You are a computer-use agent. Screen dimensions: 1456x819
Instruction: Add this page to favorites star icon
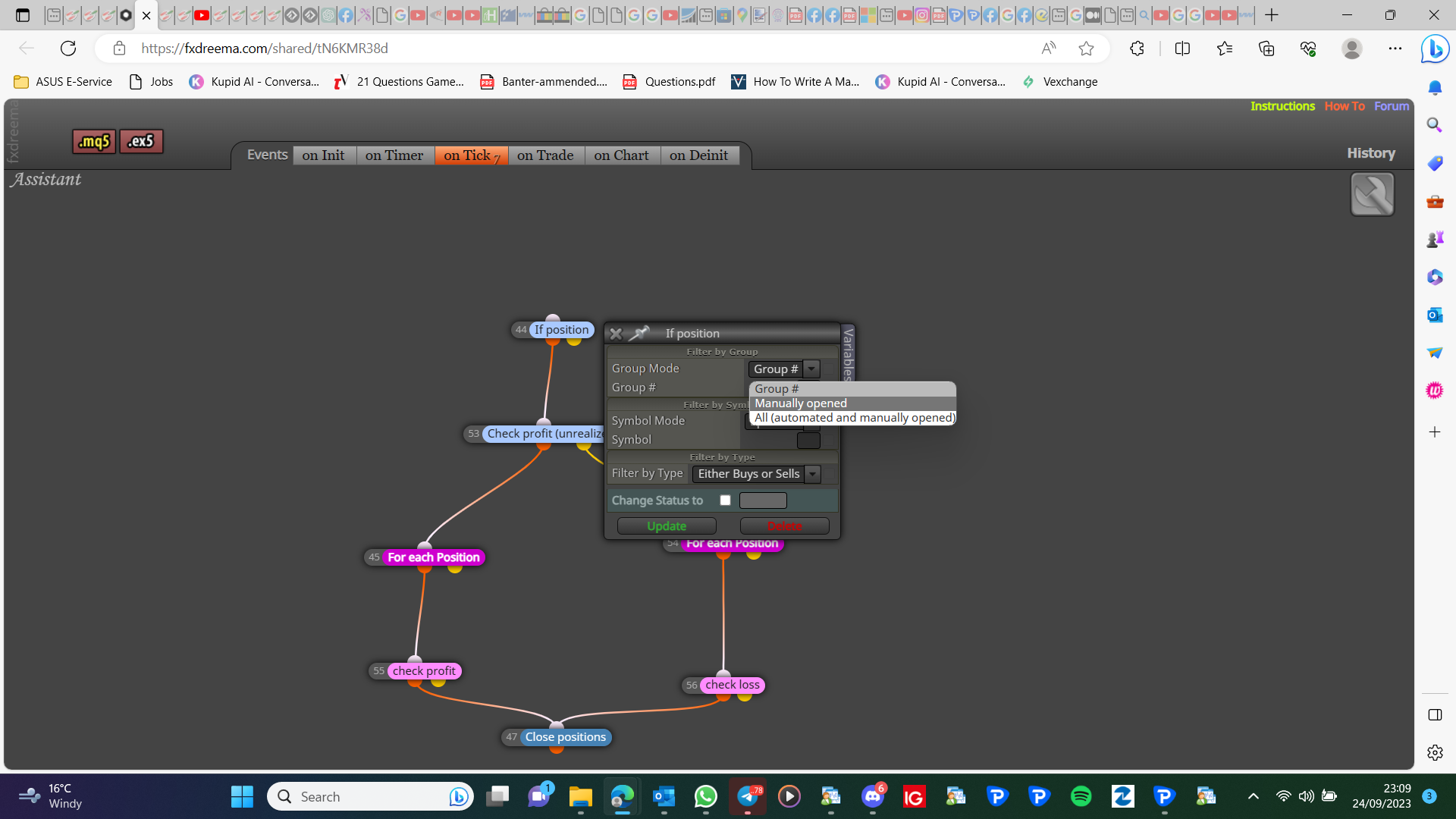tap(1086, 49)
